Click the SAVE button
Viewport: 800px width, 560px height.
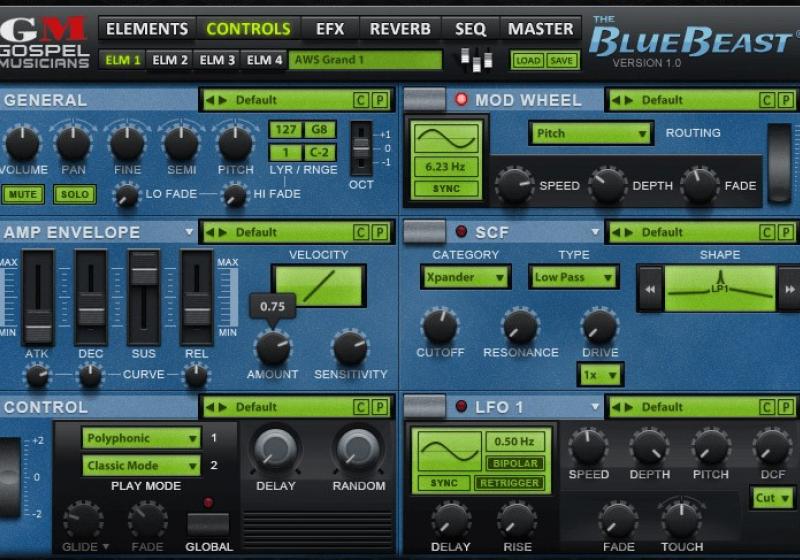[x=562, y=61]
